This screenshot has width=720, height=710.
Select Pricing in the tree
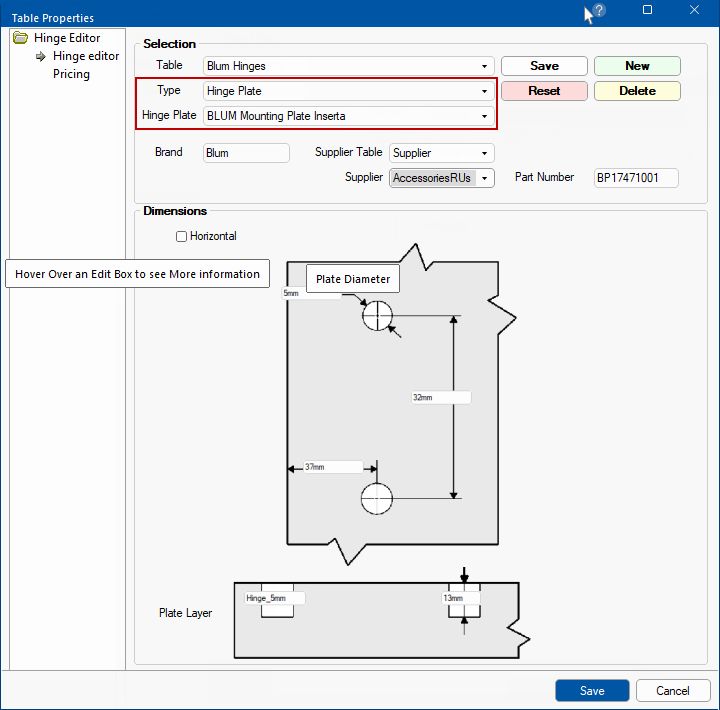point(71,74)
